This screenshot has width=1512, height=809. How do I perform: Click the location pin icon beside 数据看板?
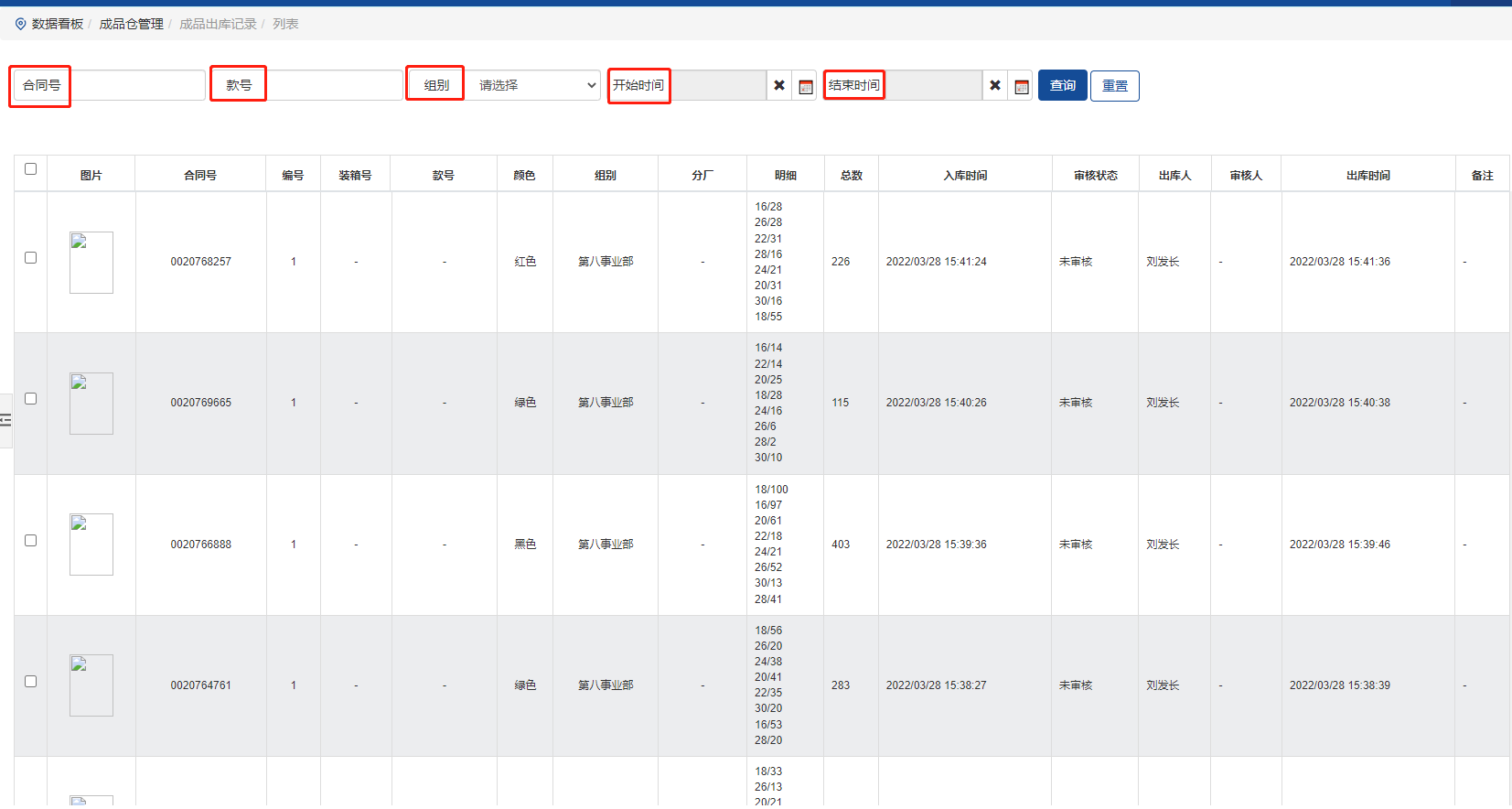click(x=20, y=24)
